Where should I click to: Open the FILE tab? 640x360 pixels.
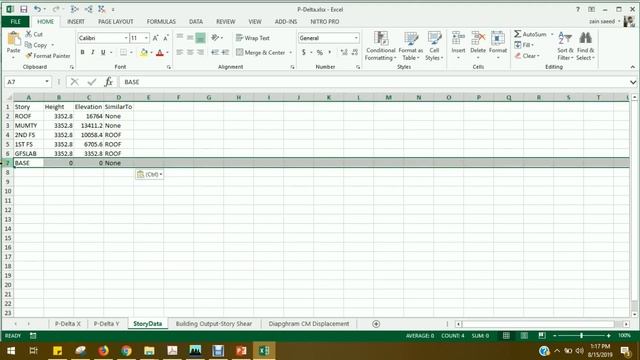tap(16, 22)
